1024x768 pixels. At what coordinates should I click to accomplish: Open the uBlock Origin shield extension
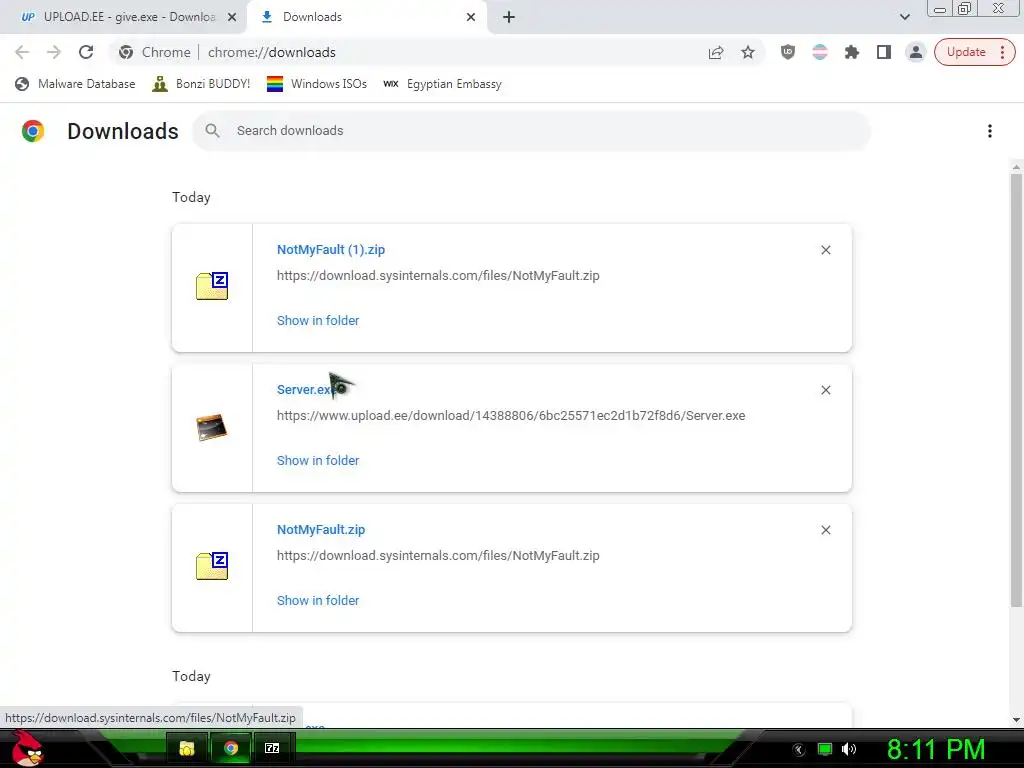788,52
